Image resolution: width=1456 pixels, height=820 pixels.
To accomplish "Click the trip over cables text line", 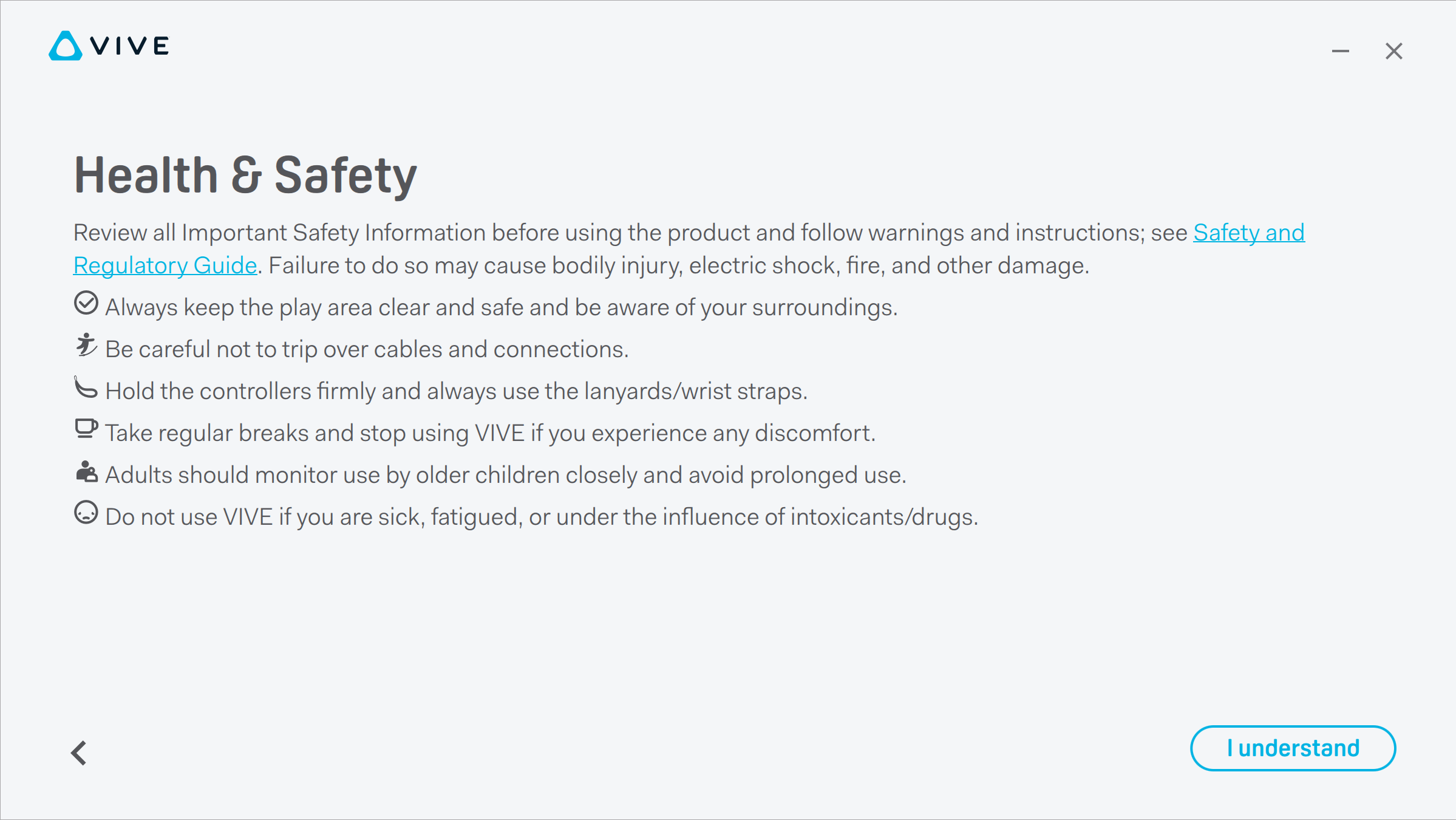I will click(367, 349).
